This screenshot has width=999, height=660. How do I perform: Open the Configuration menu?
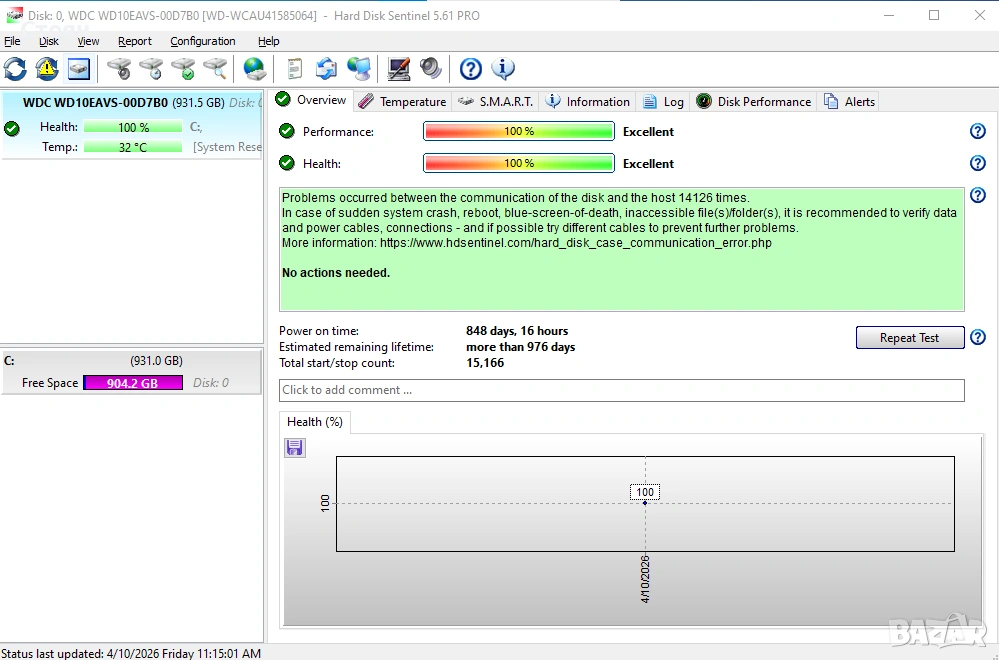(x=203, y=41)
